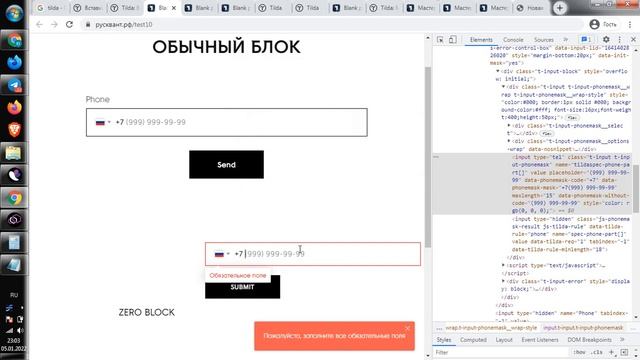The image size is (640, 360).
Task: Click the flex badge after the wrap-style div
Action: click(x=573, y=118)
